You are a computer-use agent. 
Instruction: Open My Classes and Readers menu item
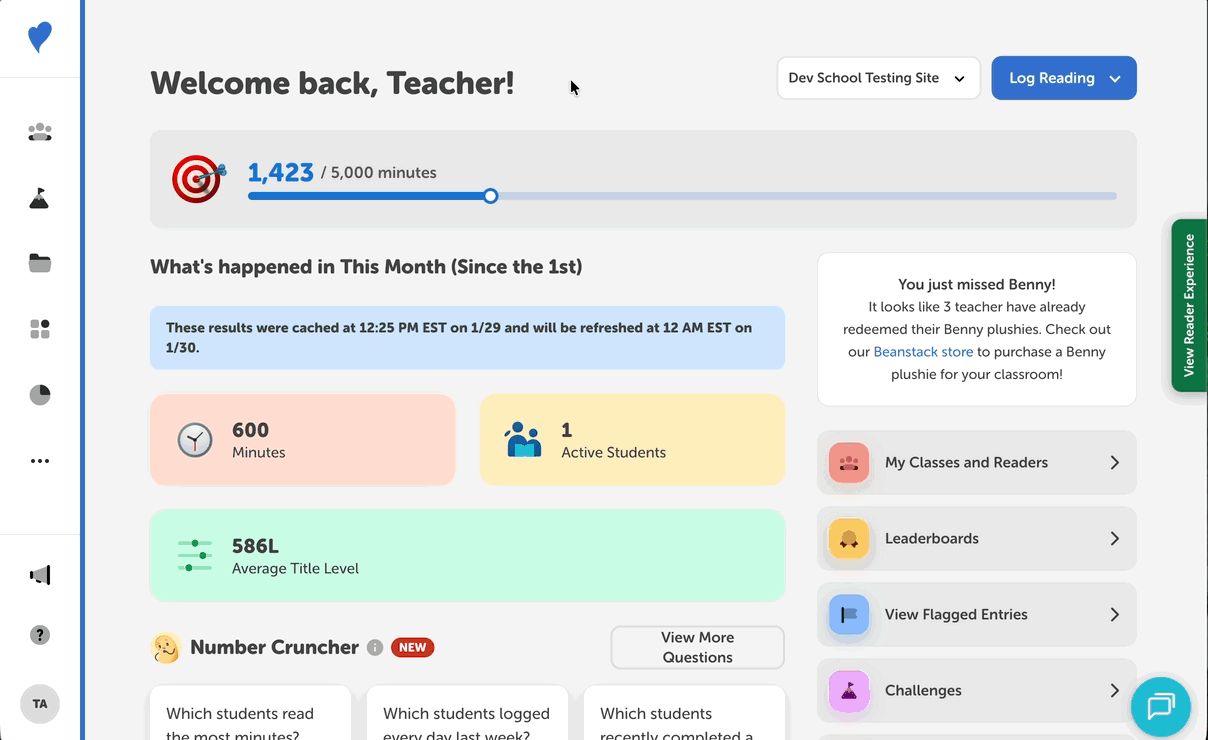(976, 463)
